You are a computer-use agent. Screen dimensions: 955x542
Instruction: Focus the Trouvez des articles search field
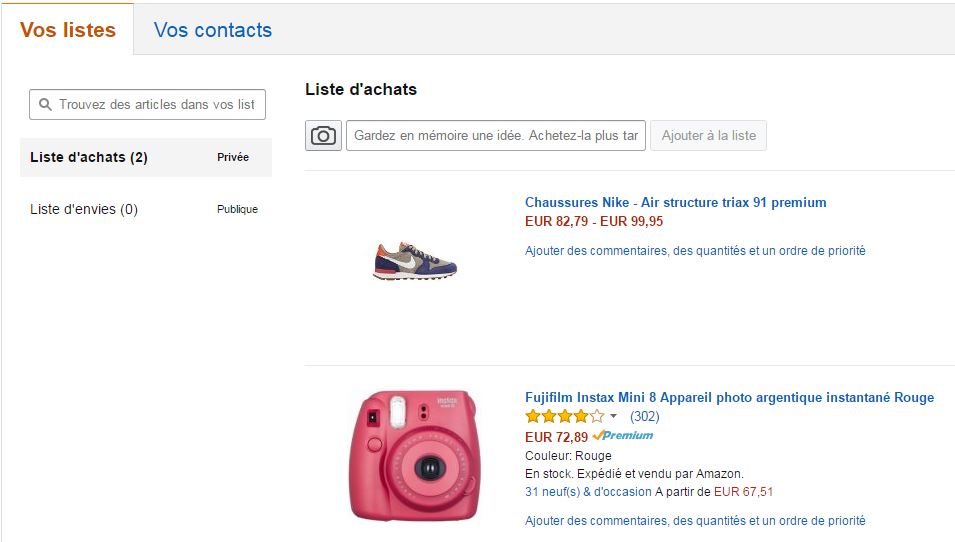147,104
